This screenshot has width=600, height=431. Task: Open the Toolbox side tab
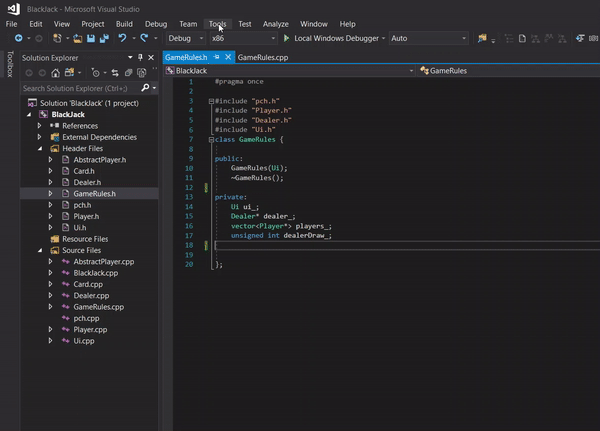[x=10, y=64]
